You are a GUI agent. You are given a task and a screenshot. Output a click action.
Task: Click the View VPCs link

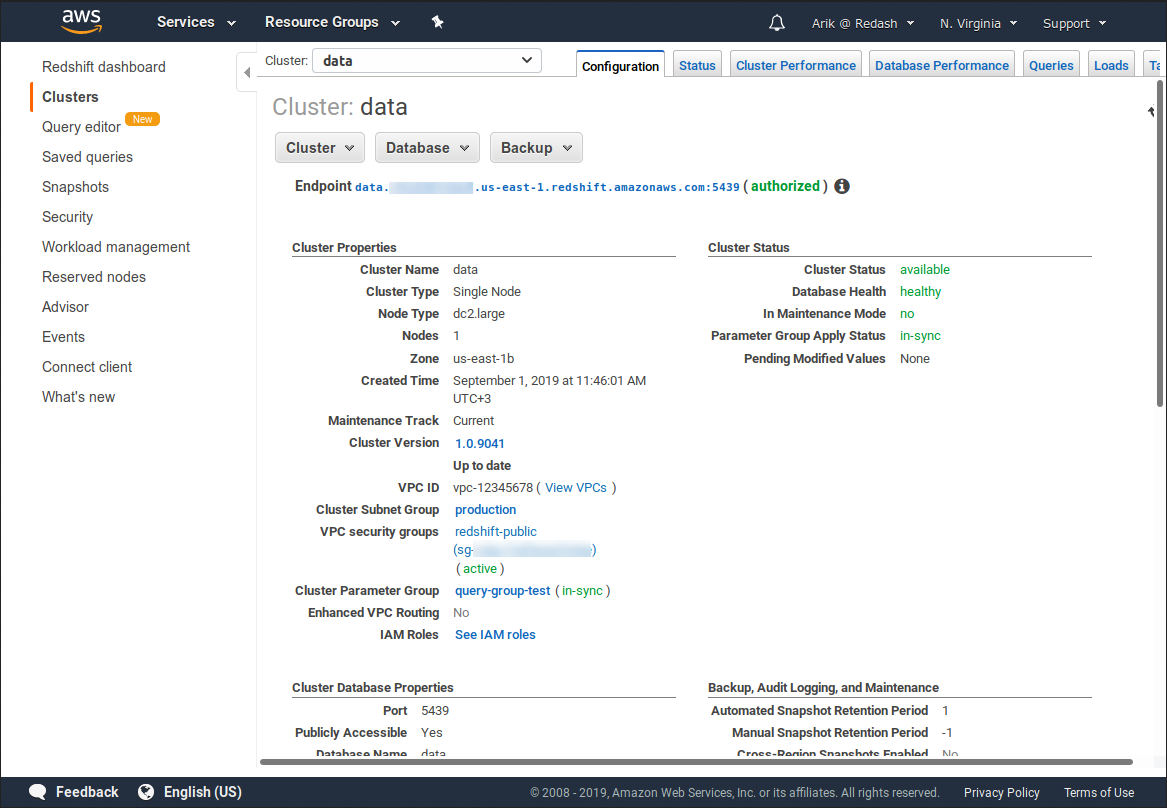click(575, 487)
